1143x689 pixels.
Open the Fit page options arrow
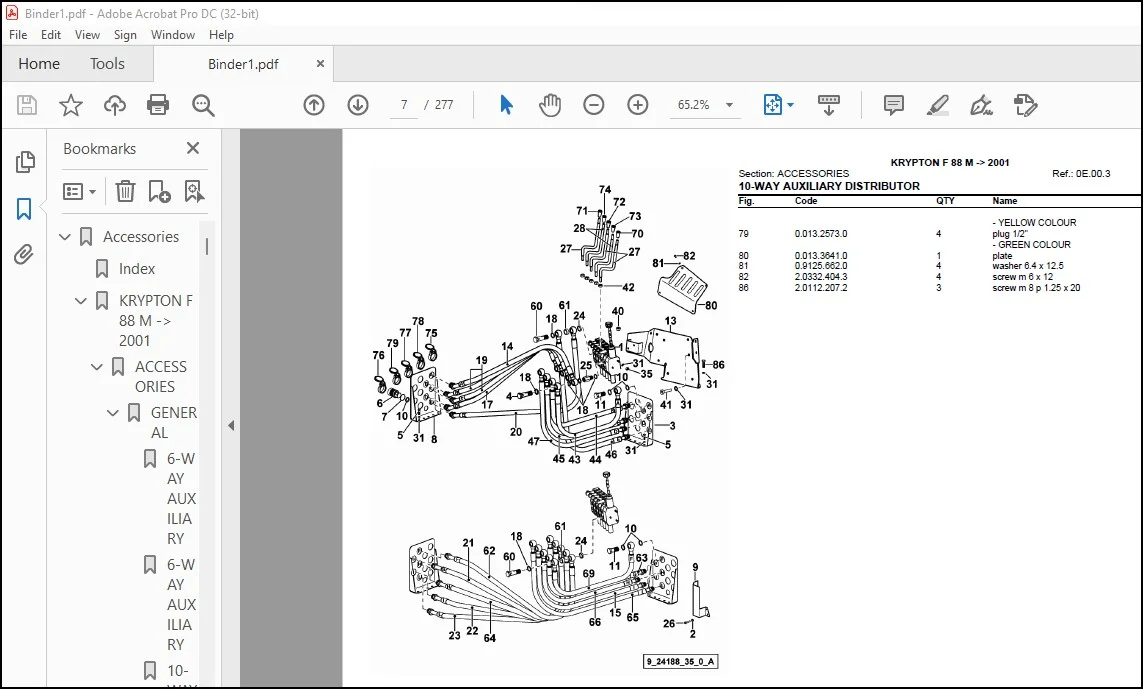[x=791, y=105]
